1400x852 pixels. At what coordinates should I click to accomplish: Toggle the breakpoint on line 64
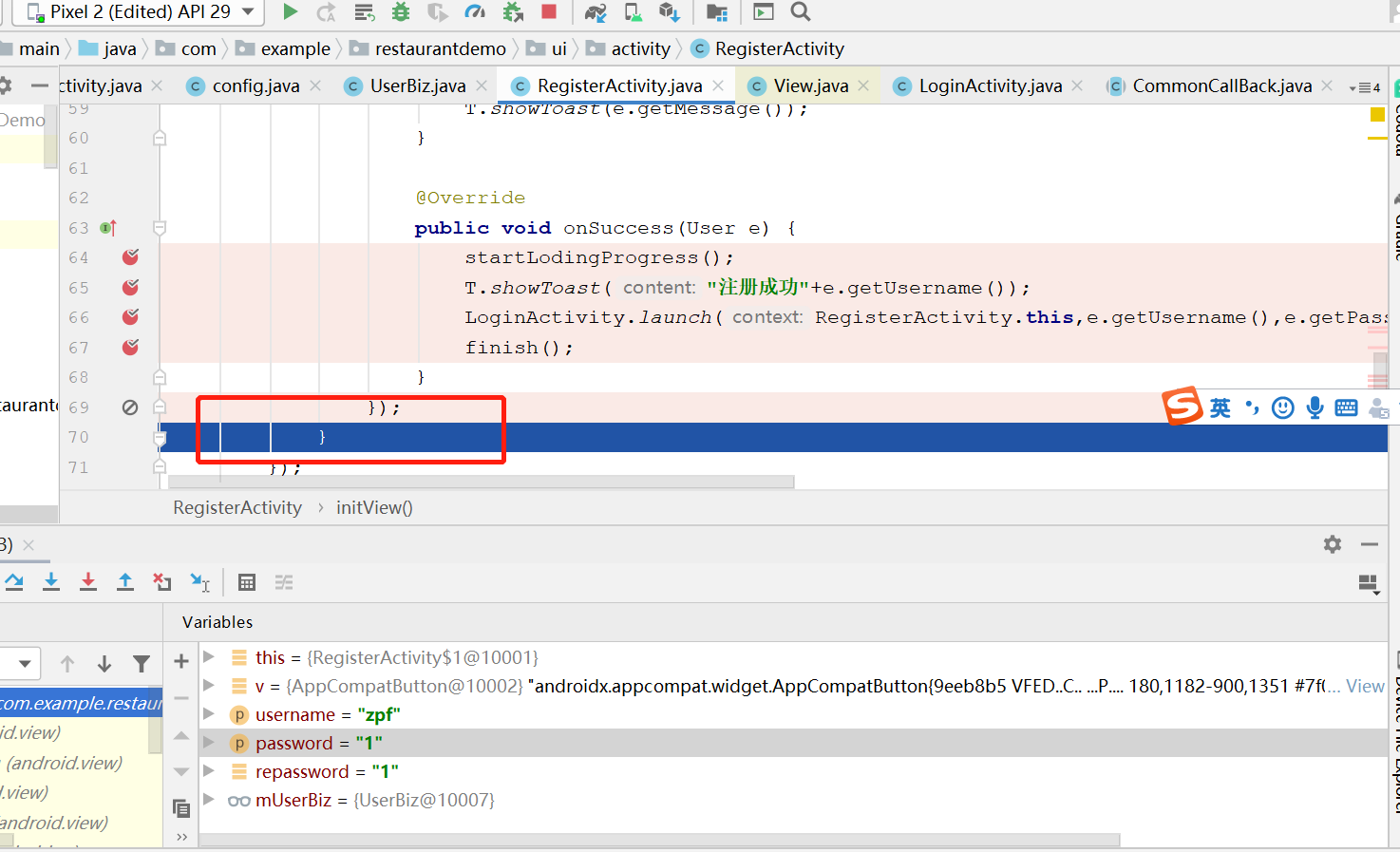[x=131, y=257]
